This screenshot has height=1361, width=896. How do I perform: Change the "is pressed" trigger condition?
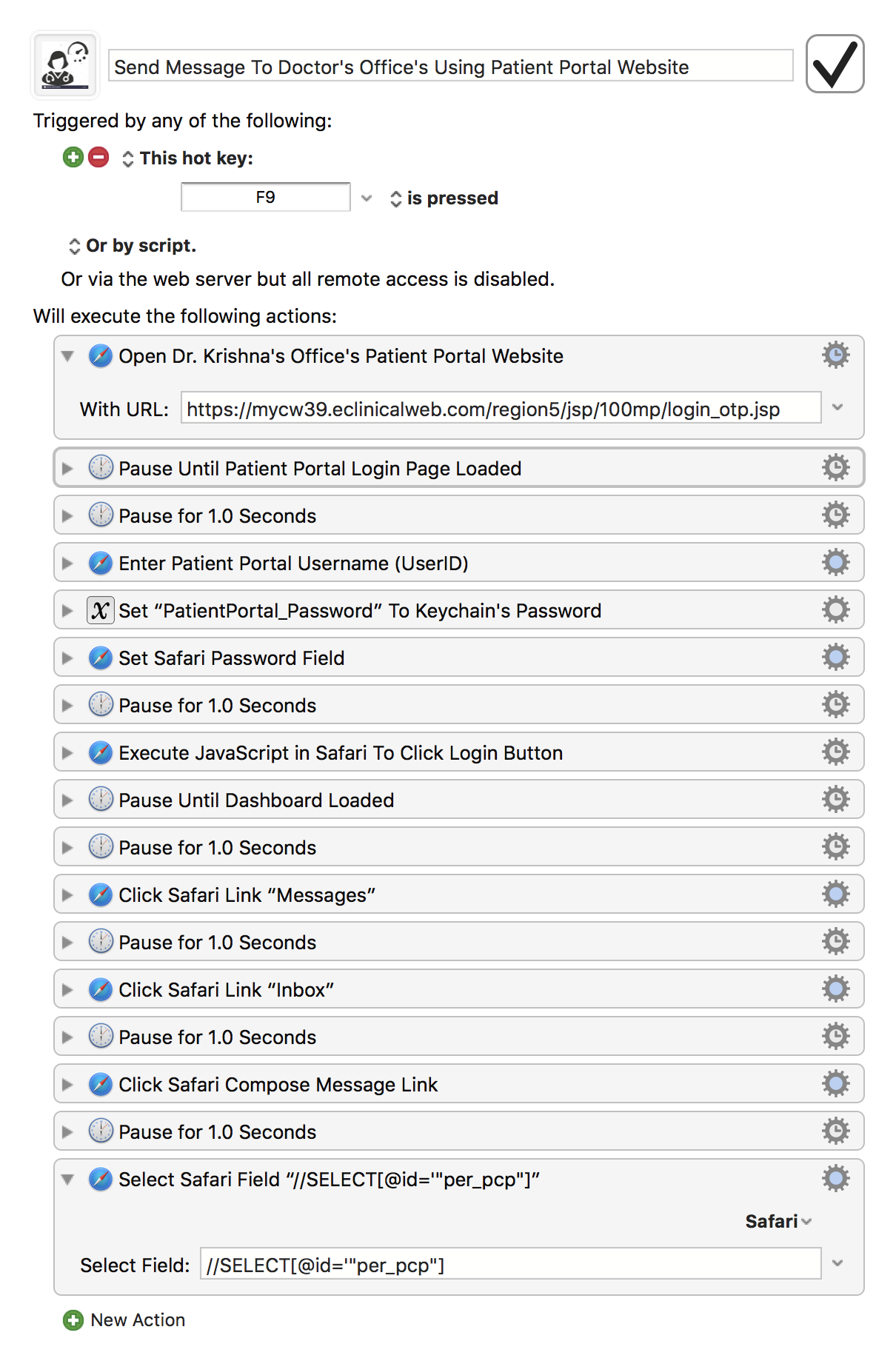(444, 198)
